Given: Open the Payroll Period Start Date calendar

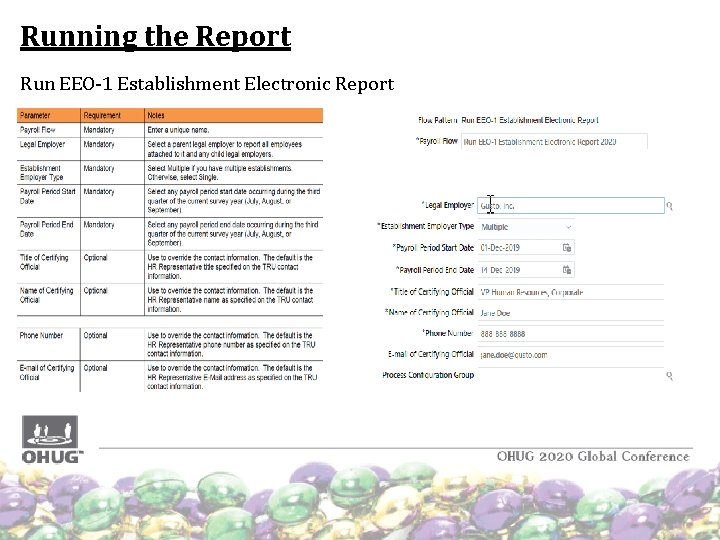Looking at the screenshot, I should click(x=567, y=248).
